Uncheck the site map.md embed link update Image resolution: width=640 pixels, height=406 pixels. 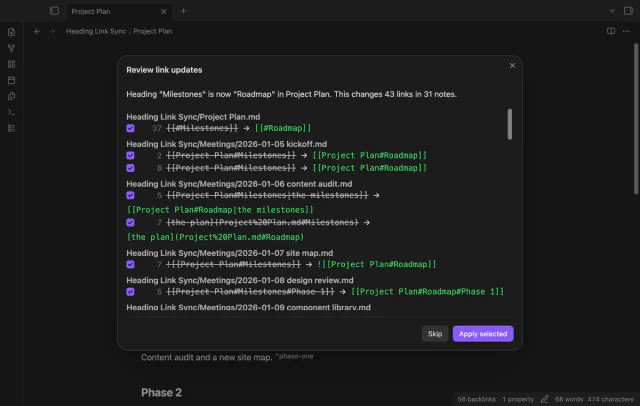click(130, 264)
